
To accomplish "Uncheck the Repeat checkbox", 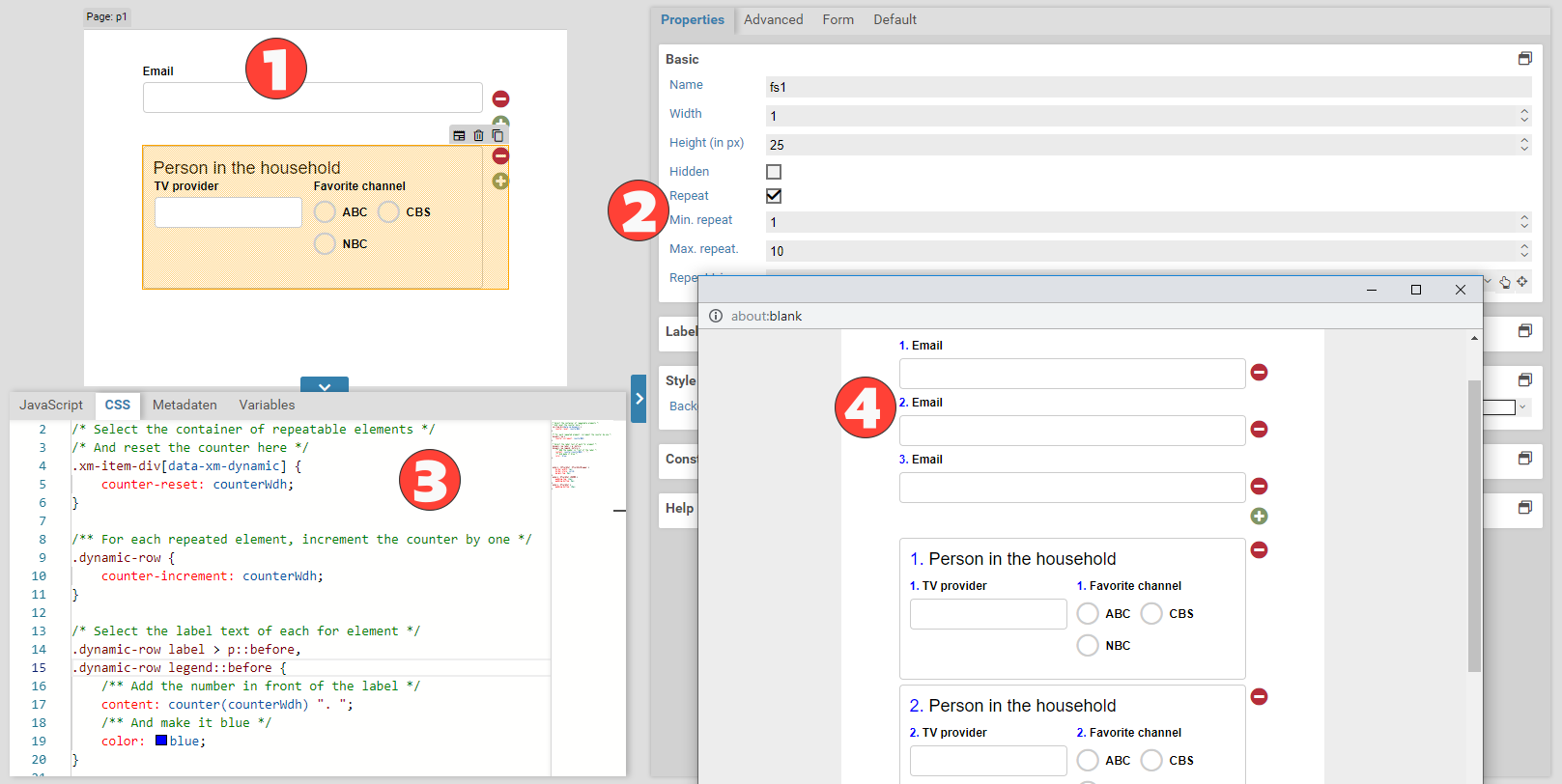I will point(774,196).
